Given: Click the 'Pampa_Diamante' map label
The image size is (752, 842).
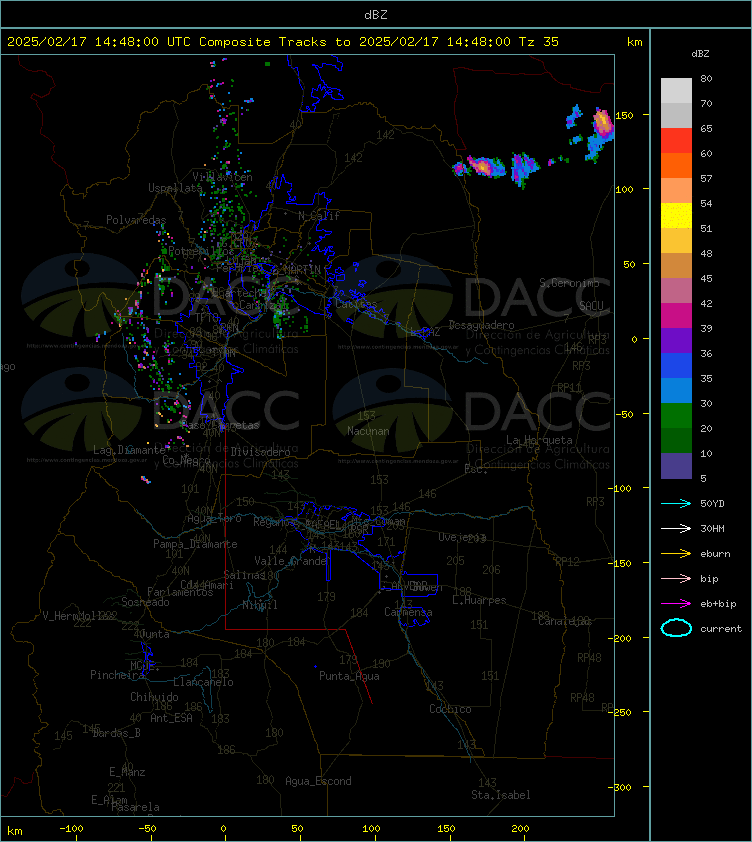Looking at the screenshot, I should (195, 544).
